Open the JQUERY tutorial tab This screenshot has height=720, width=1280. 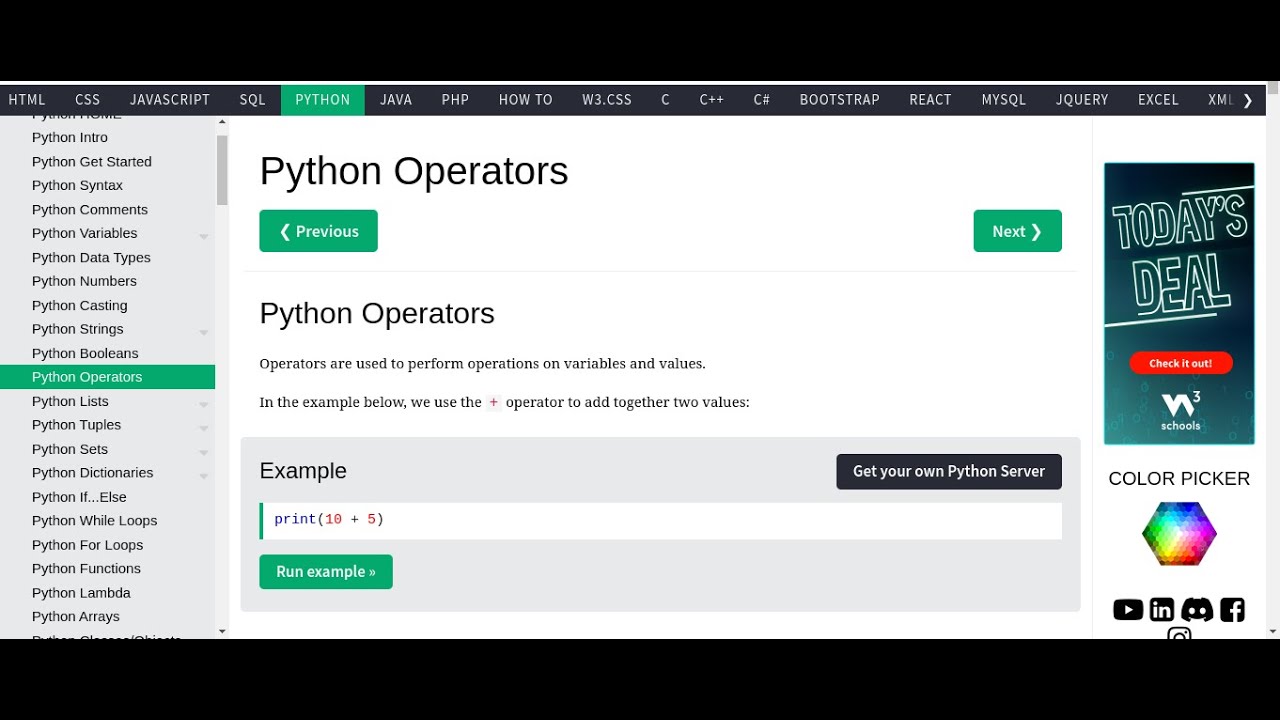(1082, 100)
